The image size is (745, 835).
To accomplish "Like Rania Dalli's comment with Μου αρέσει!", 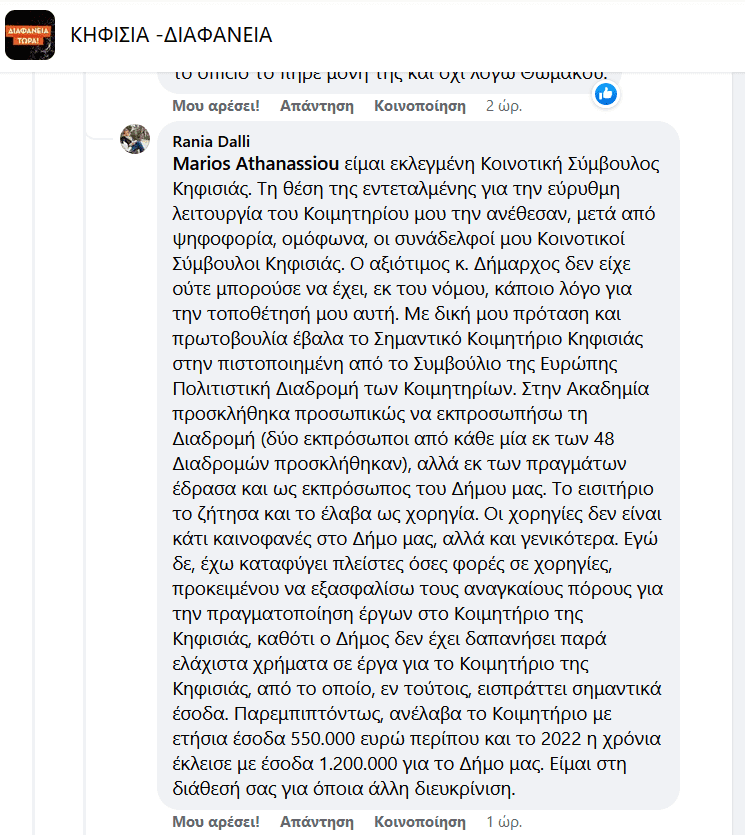I will pos(216,822).
